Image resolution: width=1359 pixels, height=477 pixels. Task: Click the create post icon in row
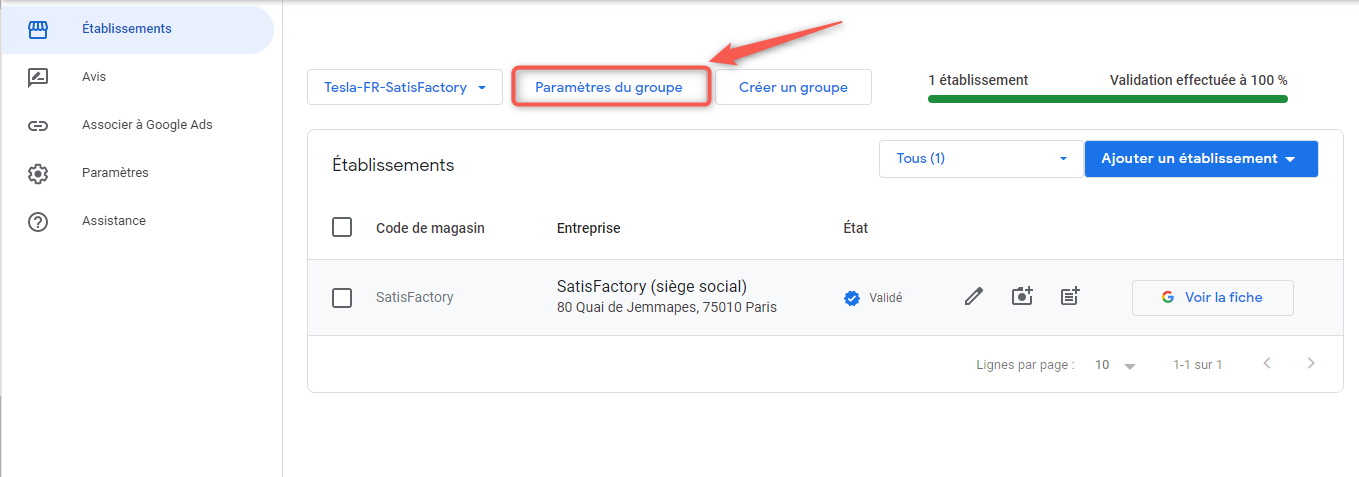[1069, 297]
